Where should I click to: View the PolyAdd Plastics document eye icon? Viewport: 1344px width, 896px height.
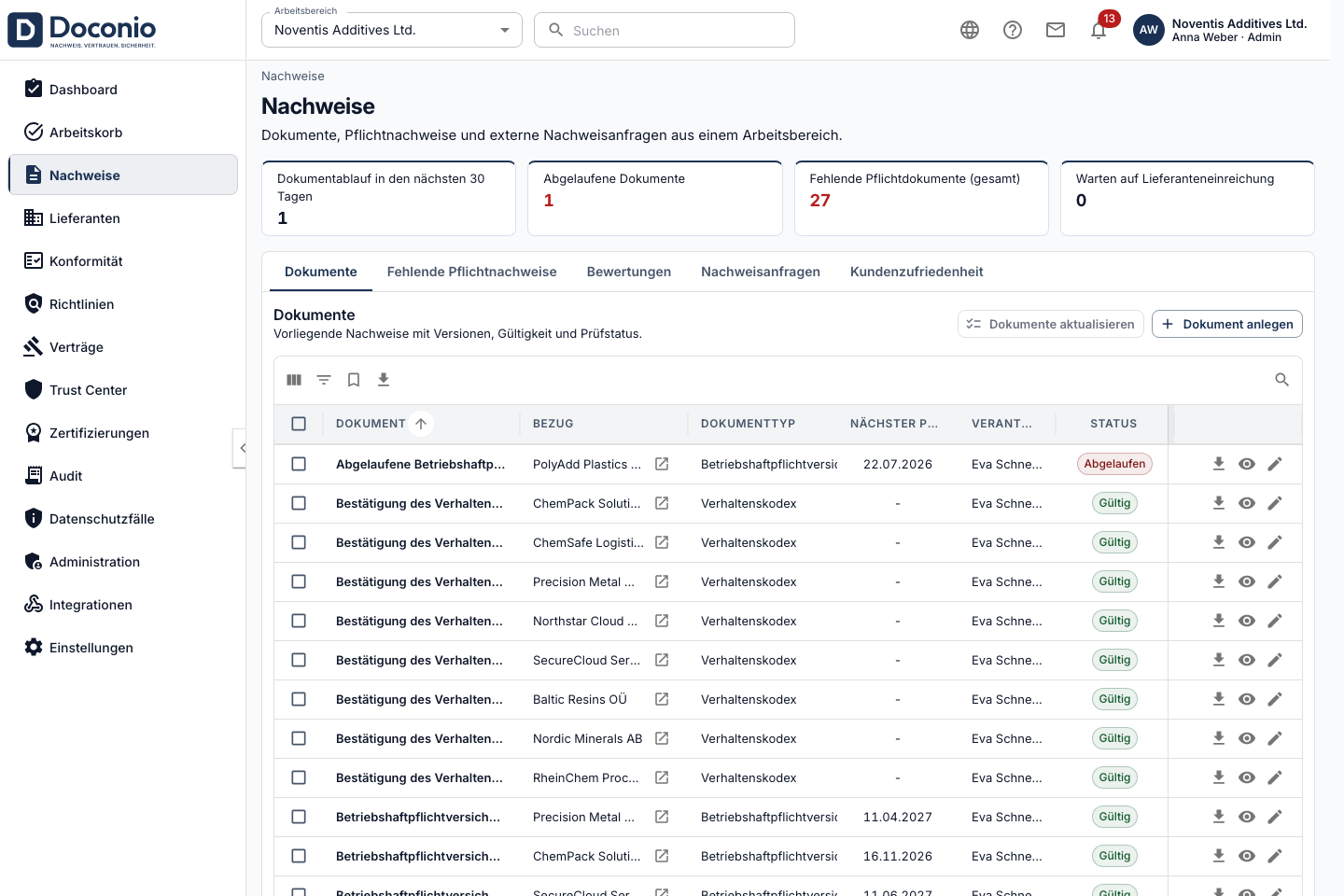point(1247,464)
